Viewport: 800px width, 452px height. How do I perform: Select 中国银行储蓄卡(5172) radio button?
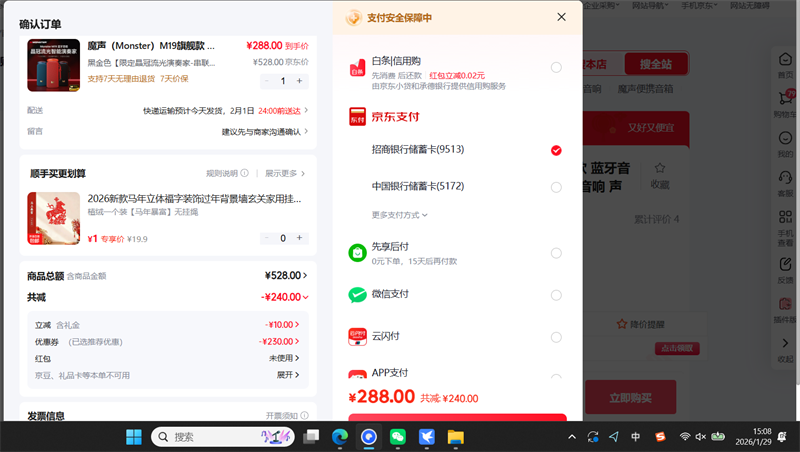click(556, 187)
